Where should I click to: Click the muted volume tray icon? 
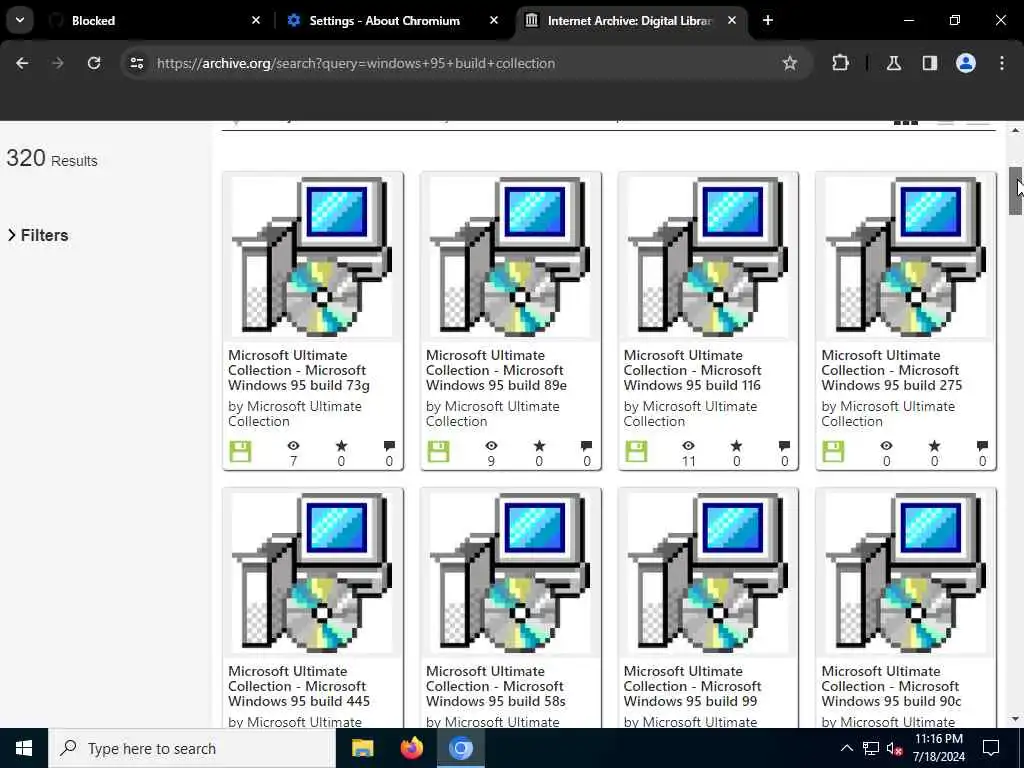[894, 748]
